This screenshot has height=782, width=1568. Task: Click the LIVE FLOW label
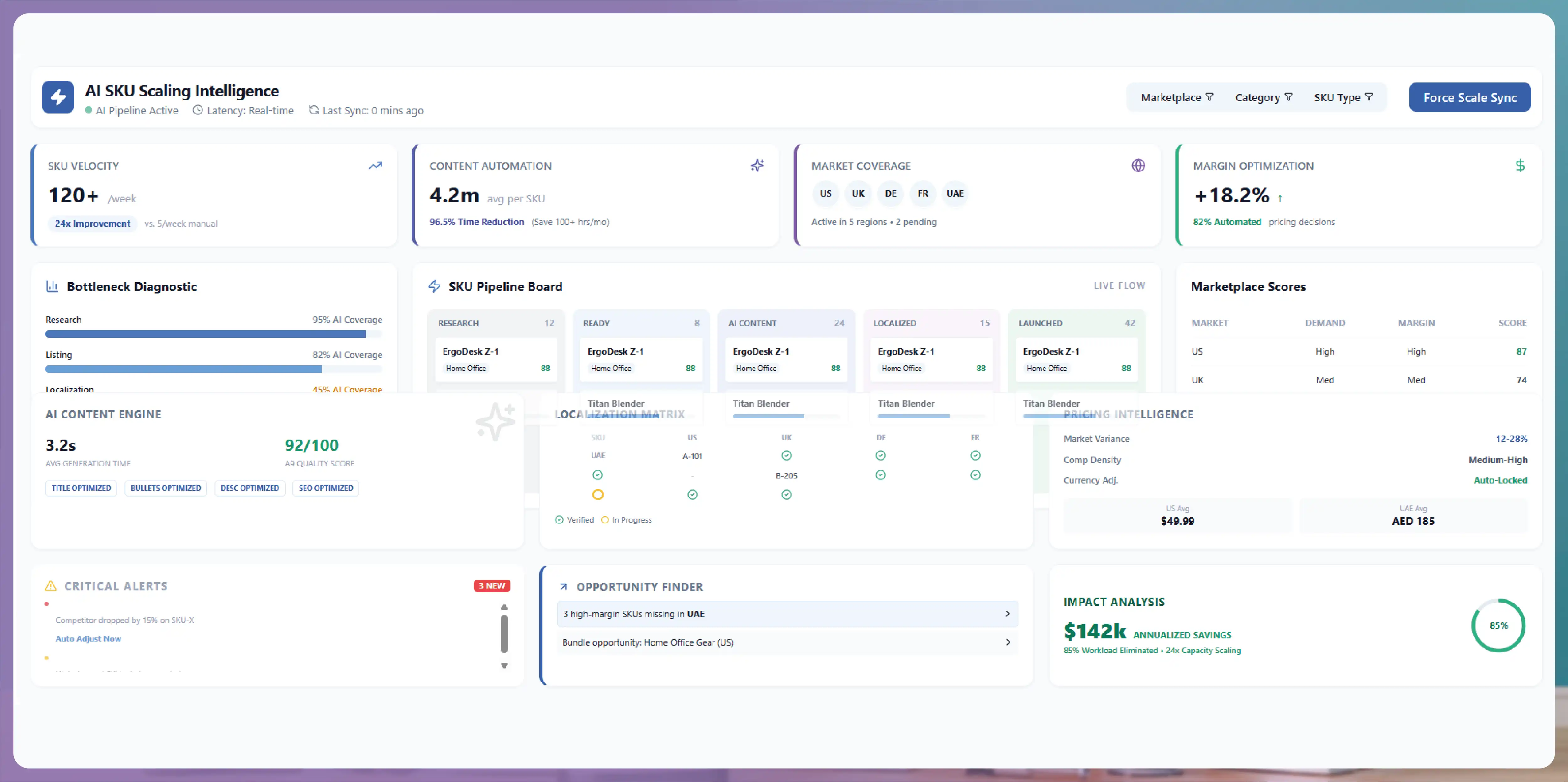[x=1119, y=285]
